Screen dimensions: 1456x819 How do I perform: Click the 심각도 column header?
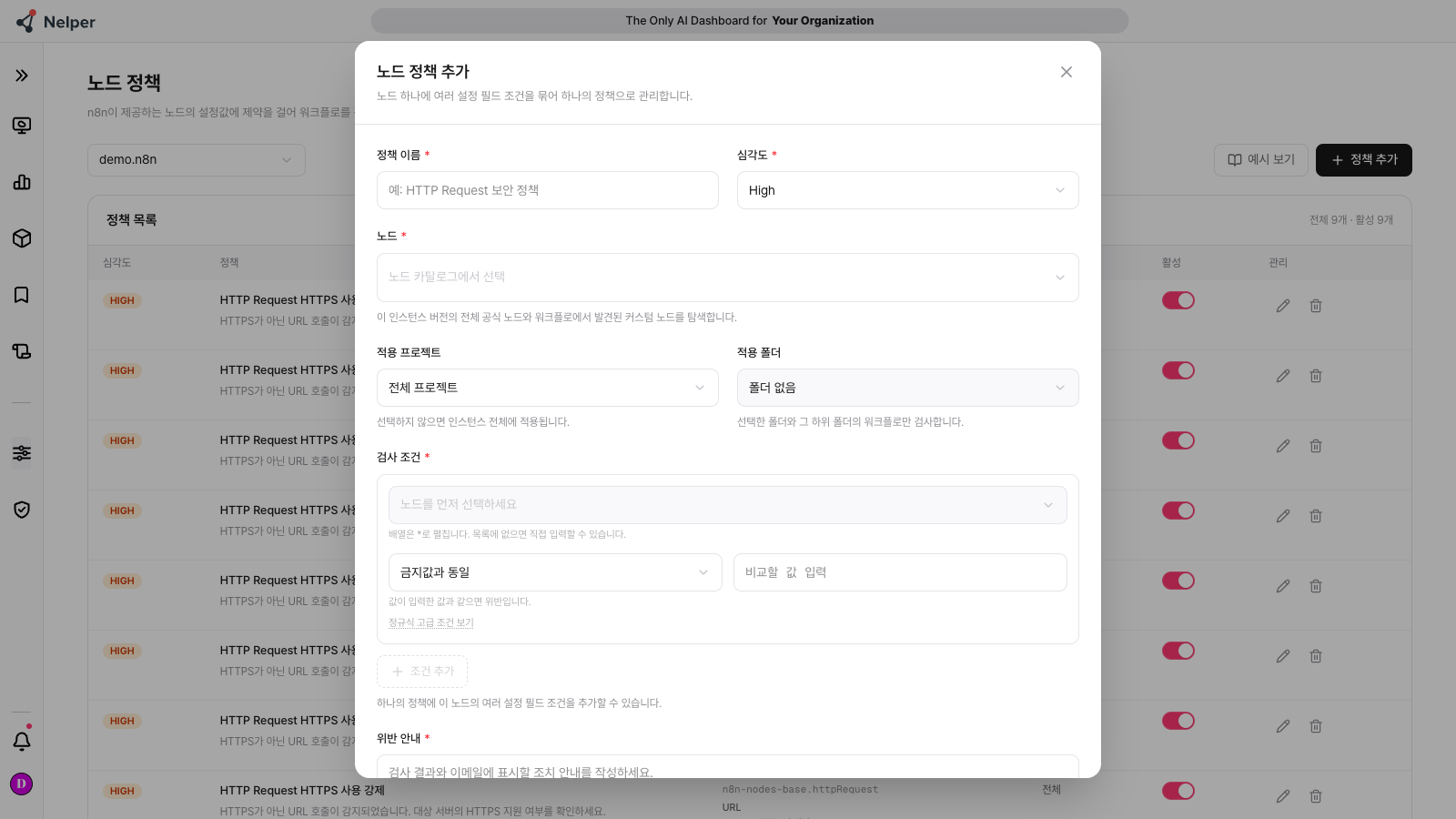pos(117,262)
